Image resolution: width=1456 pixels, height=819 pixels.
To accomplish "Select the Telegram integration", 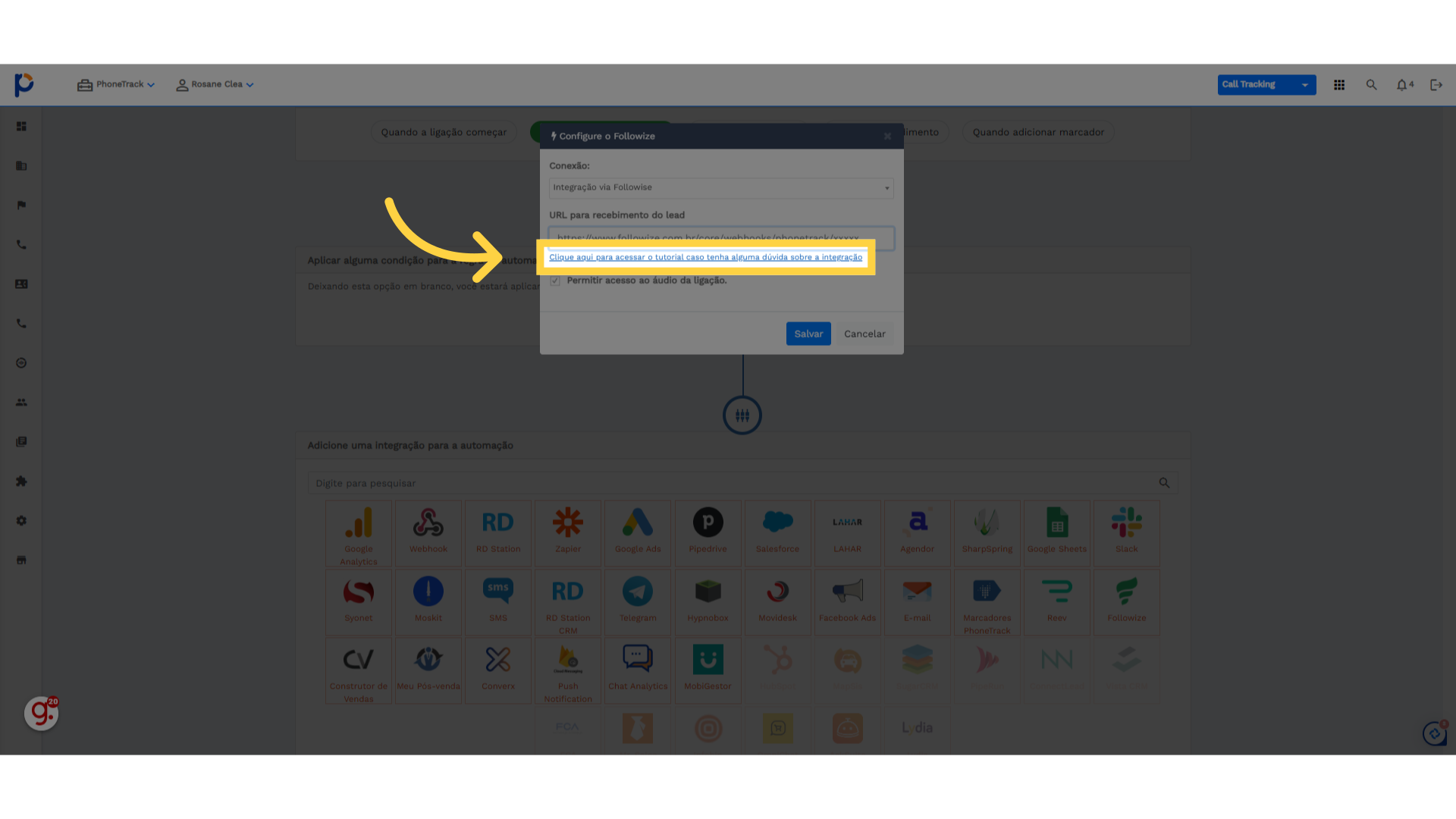I will [638, 602].
